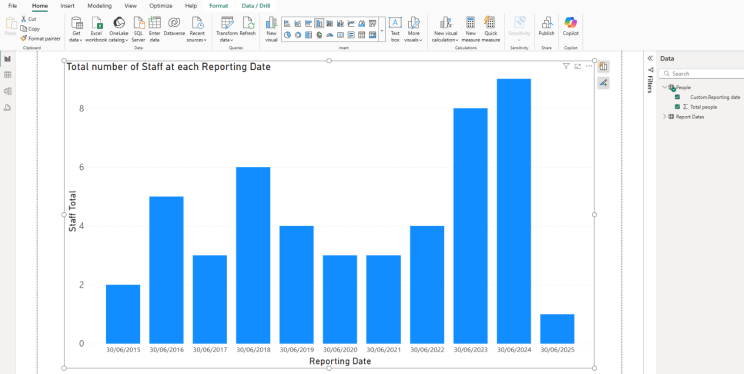Select the stacked bar chart visual type
Screen dimensions: 744x374
pos(287,23)
